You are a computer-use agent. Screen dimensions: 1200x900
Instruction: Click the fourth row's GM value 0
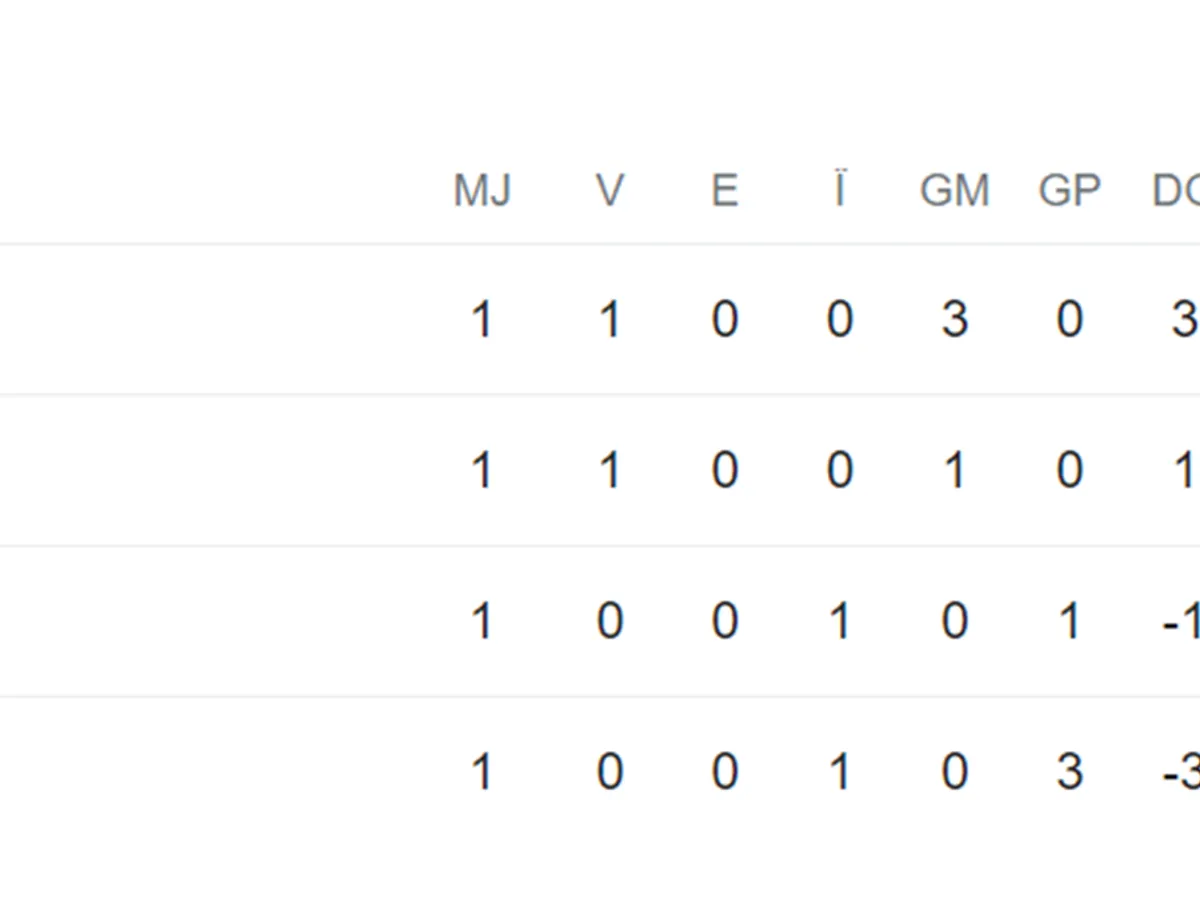point(954,772)
